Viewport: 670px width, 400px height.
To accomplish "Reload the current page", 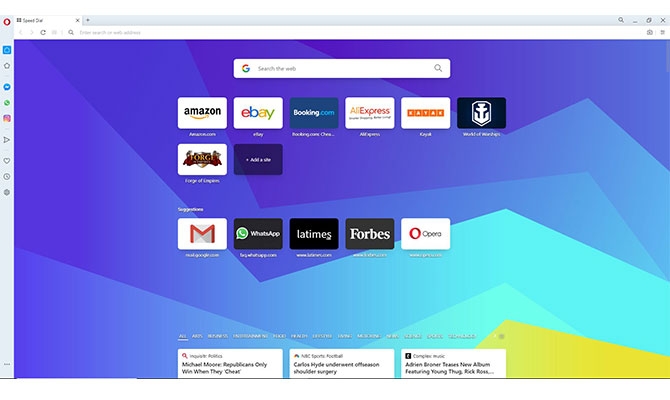I will click(43, 32).
